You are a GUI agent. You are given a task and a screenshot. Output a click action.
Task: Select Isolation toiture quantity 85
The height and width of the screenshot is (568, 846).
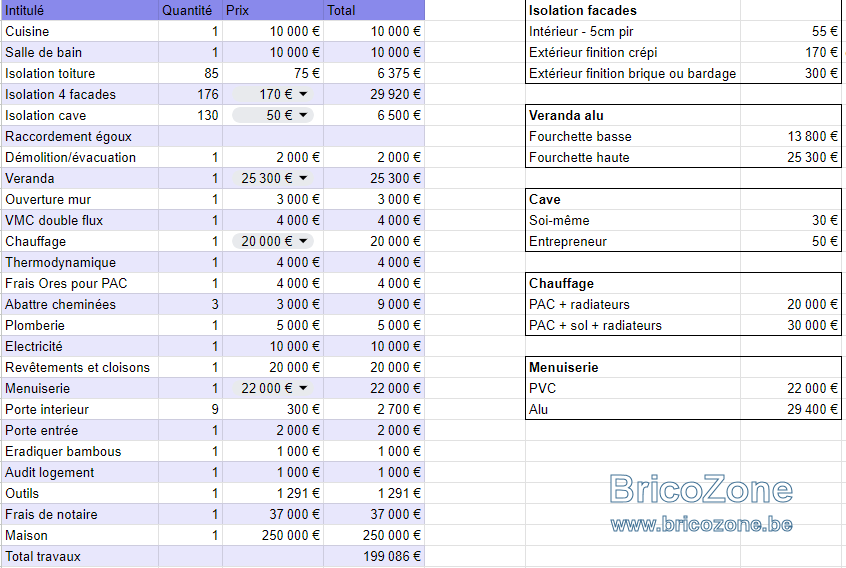click(x=190, y=73)
